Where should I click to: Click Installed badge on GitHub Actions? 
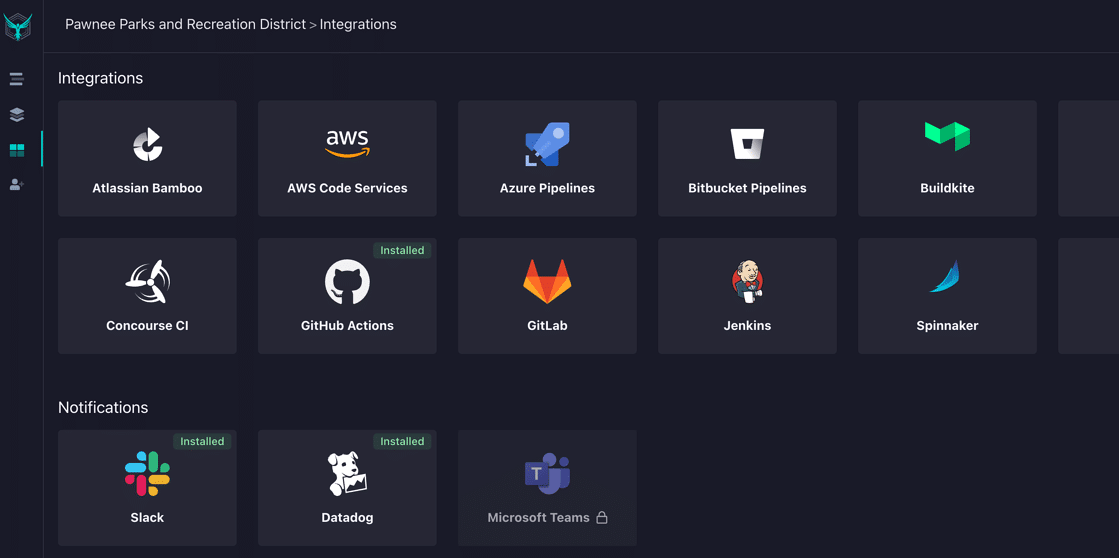point(402,250)
